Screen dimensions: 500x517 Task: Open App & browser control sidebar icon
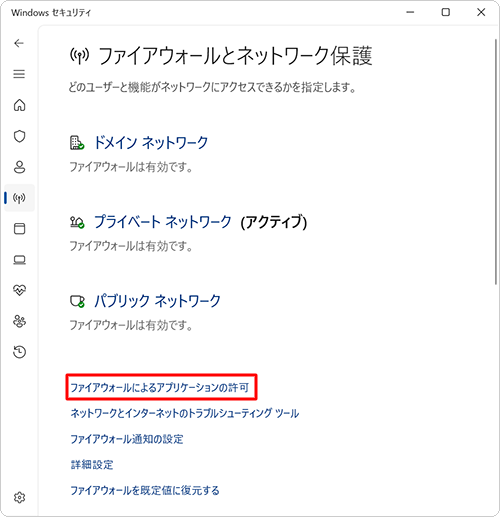[x=19, y=229]
